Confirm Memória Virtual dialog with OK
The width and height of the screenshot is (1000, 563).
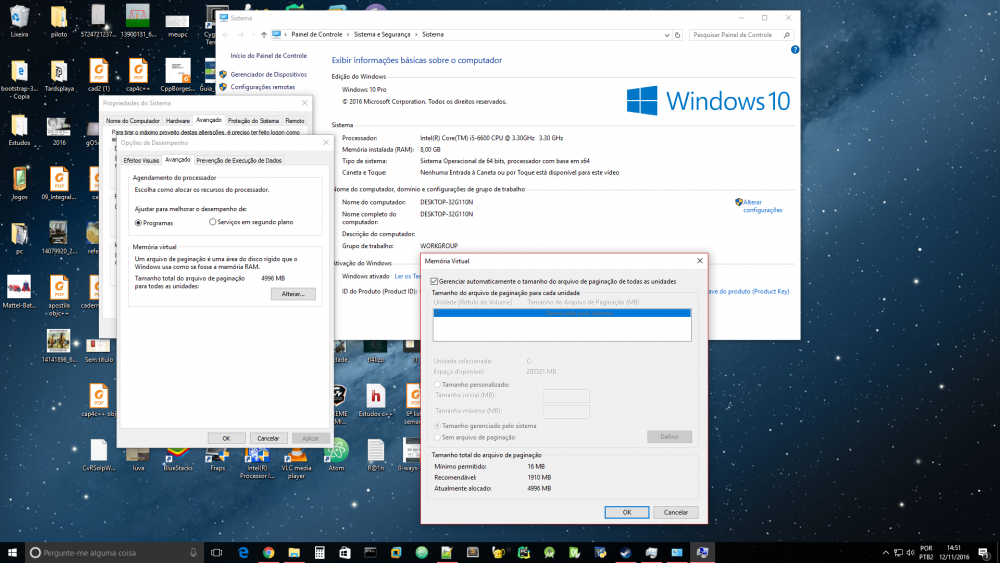click(x=626, y=512)
